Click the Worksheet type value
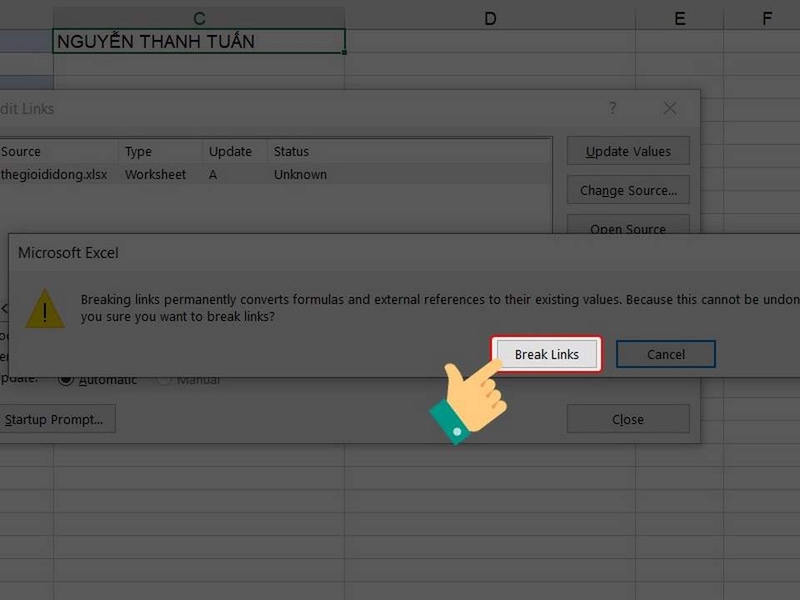The height and width of the screenshot is (600, 800). point(155,174)
